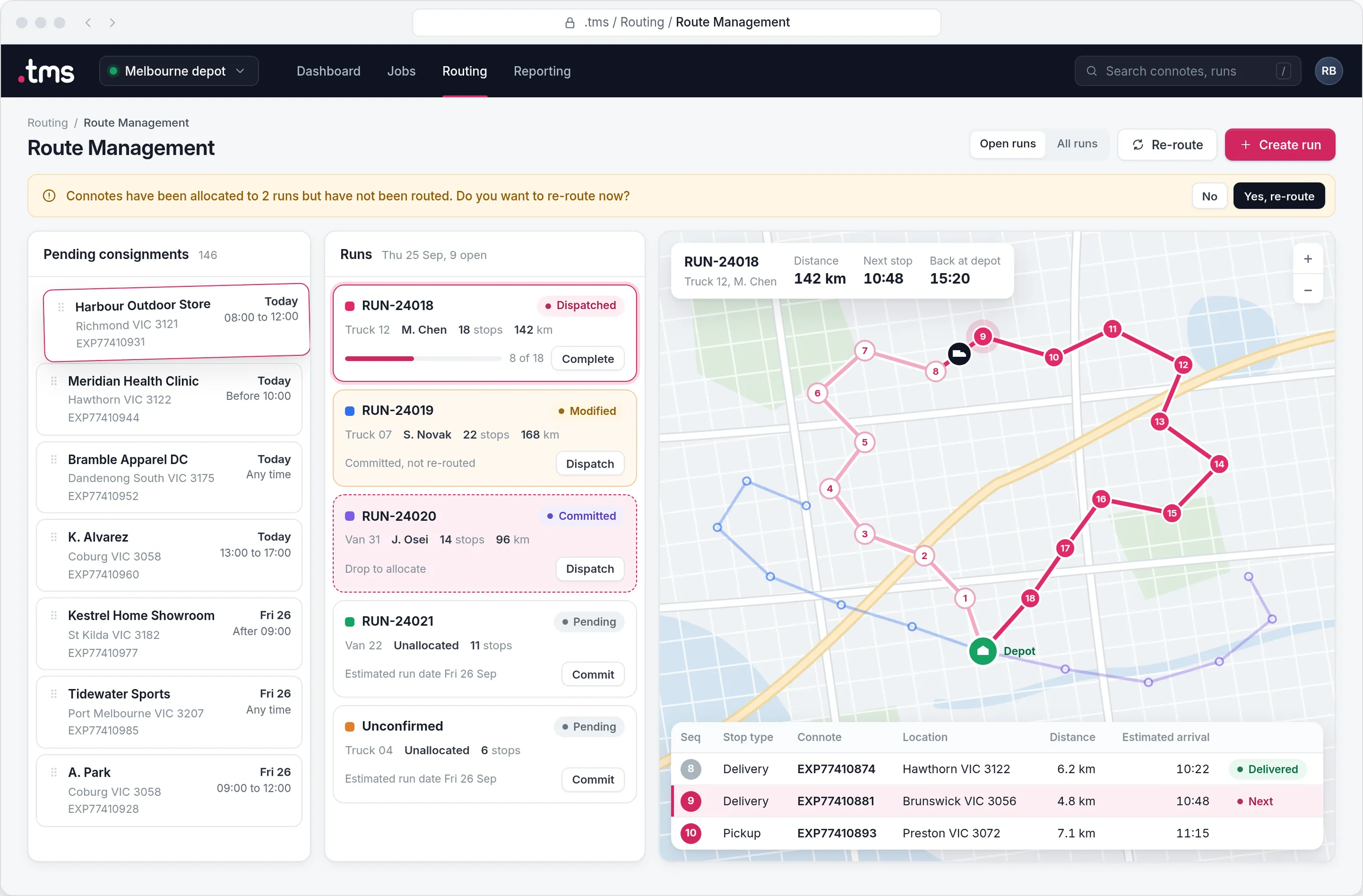The image size is (1363, 896).
Task: Click the Delivered status badge
Action: (1267, 769)
